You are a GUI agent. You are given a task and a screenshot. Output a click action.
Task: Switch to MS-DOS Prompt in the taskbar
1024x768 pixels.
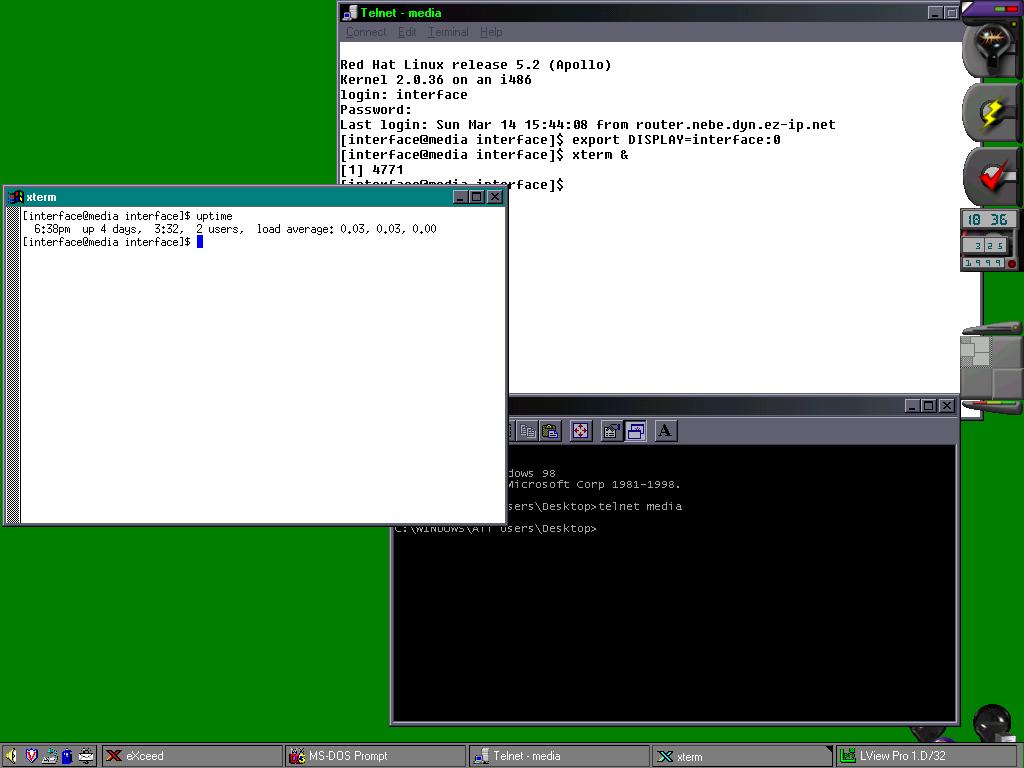click(x=376, y=756)
